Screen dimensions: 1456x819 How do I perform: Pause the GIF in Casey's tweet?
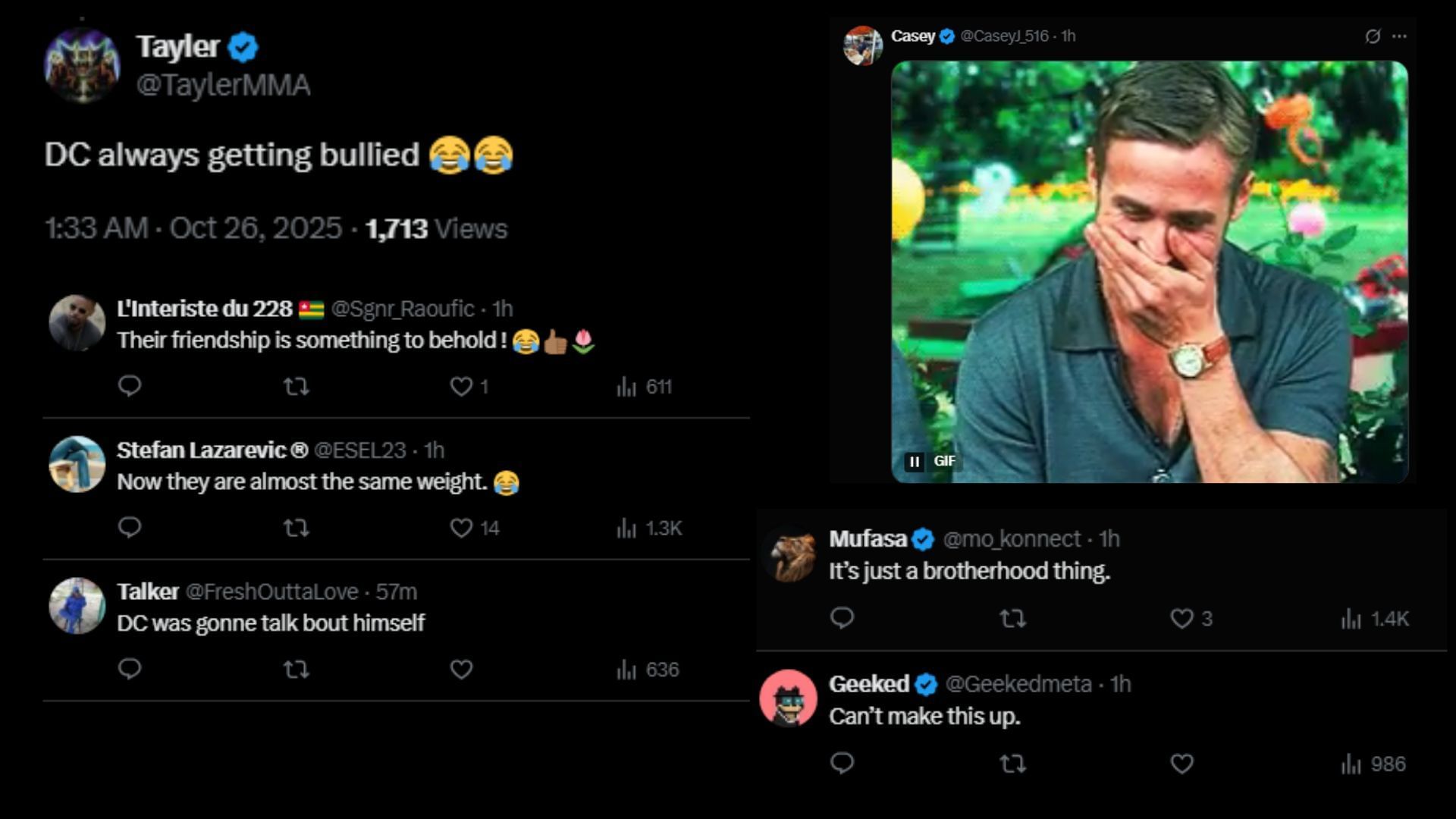[x=915, y=461]
